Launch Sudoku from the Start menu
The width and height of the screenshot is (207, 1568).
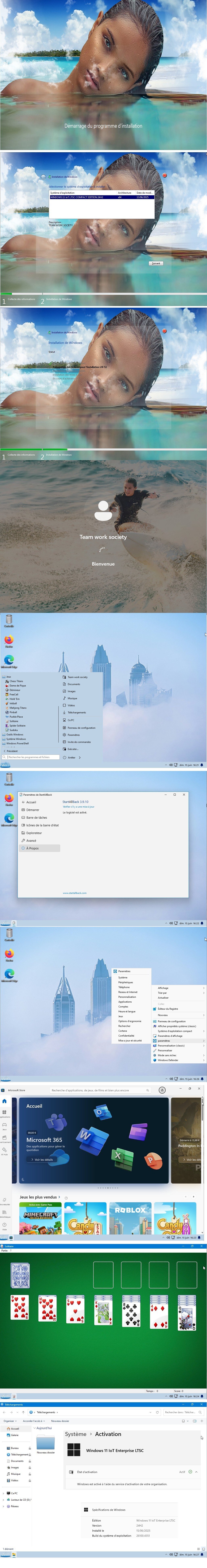coord(13,730)
